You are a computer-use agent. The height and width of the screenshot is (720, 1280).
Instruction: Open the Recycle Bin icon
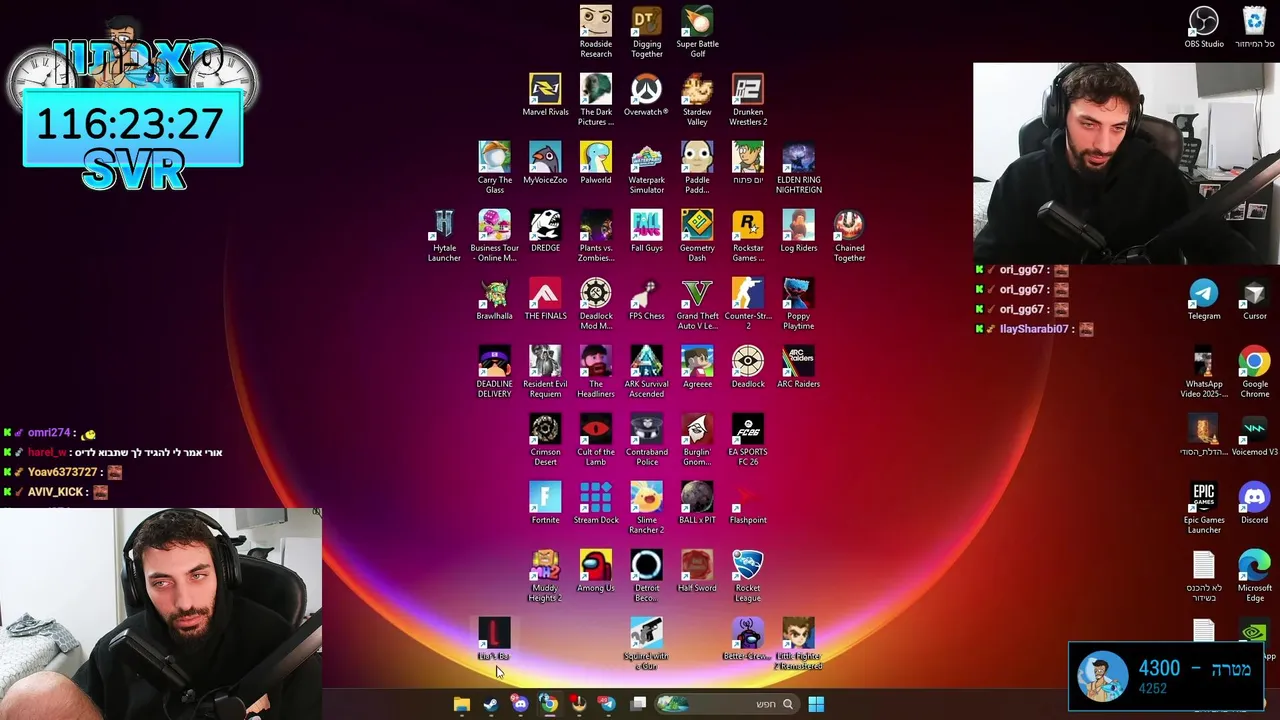coord(1255,27)
